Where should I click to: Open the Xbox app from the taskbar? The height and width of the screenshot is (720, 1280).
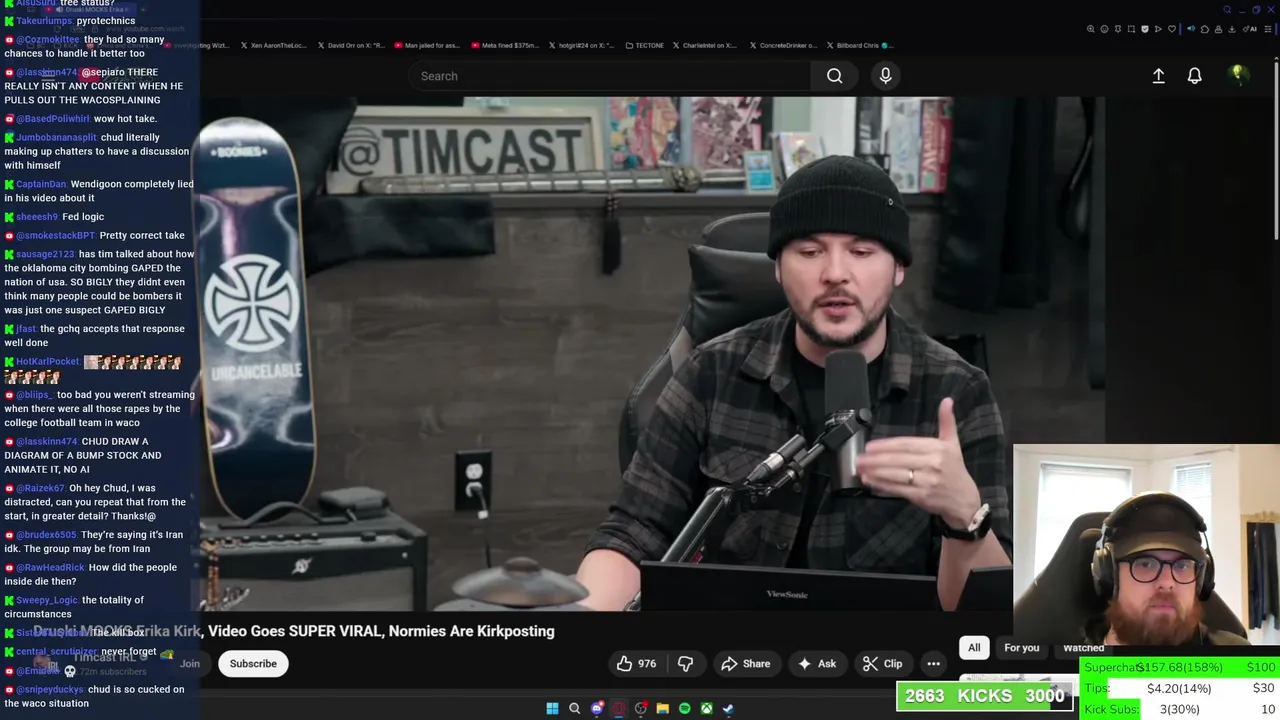706,708
